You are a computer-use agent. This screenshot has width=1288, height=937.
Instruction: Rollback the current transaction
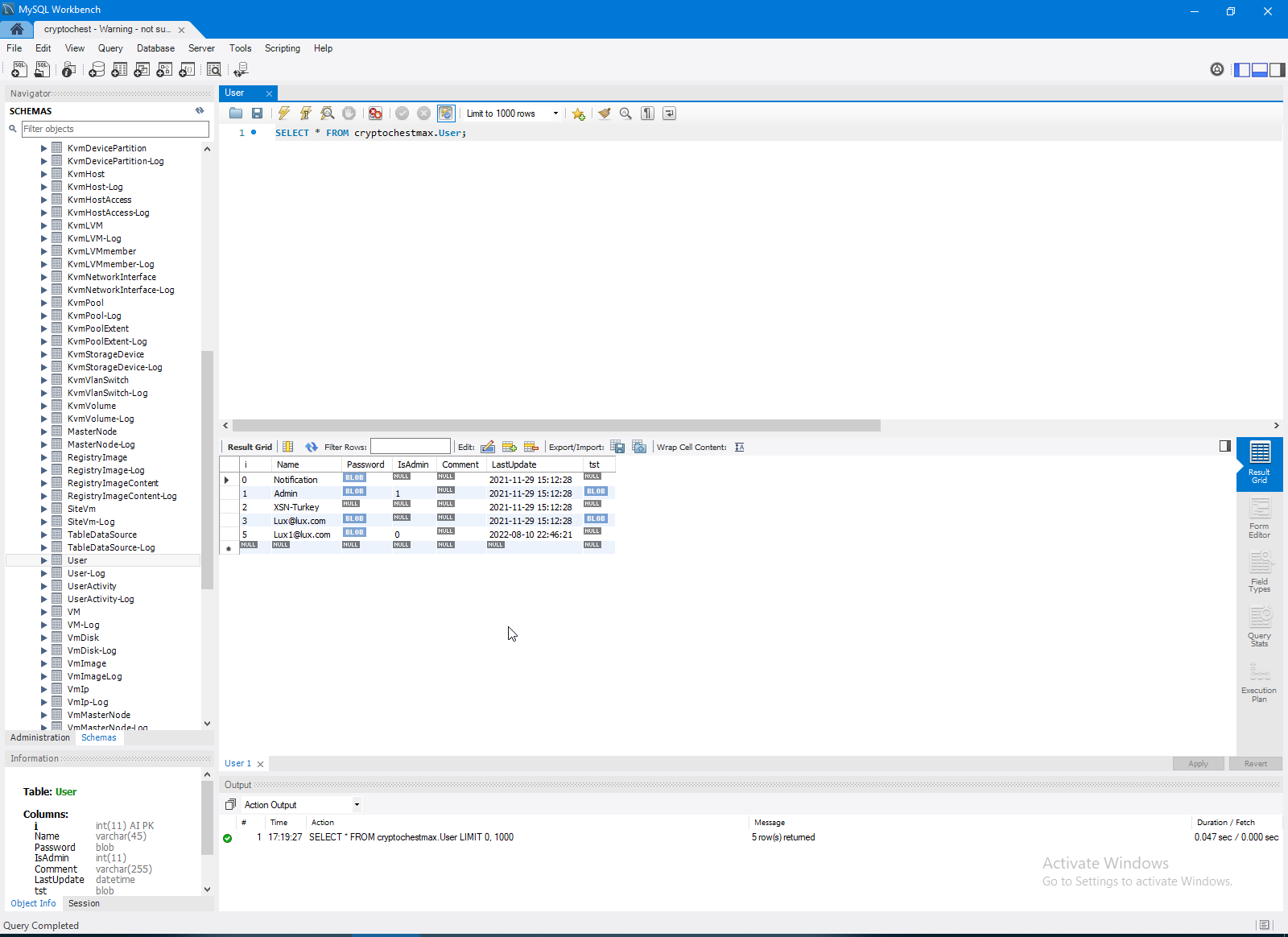coord(424,114)
